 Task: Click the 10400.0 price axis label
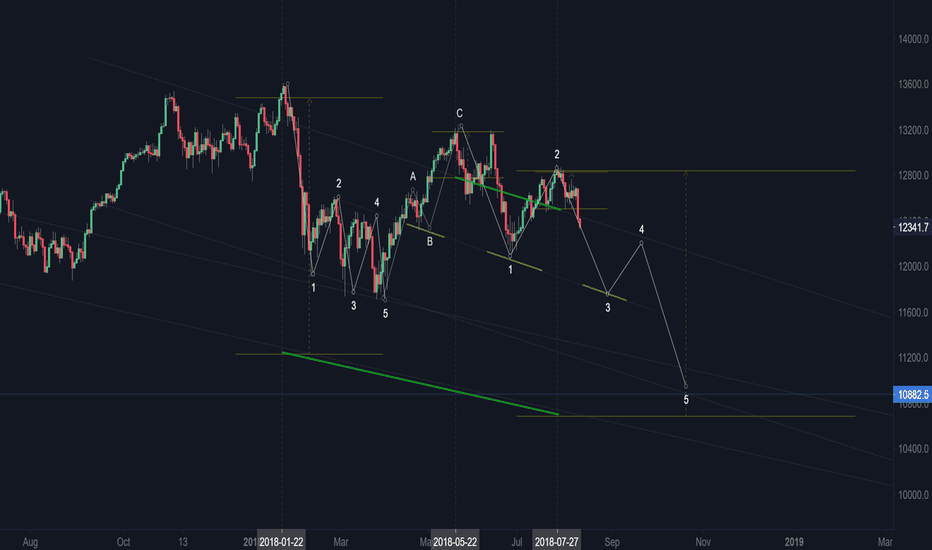[913, 449]
